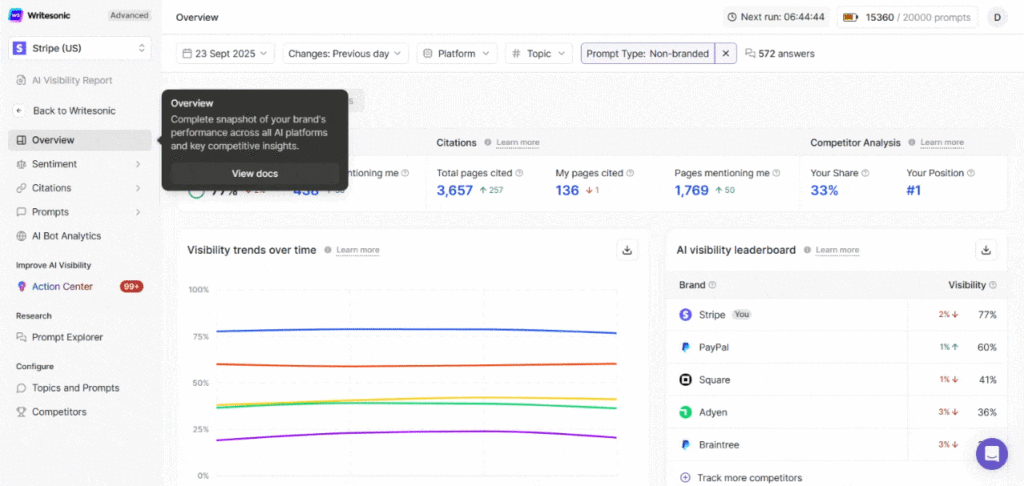
Task: Click the Writesonic logo icon
Action: [x=16, y=16]
